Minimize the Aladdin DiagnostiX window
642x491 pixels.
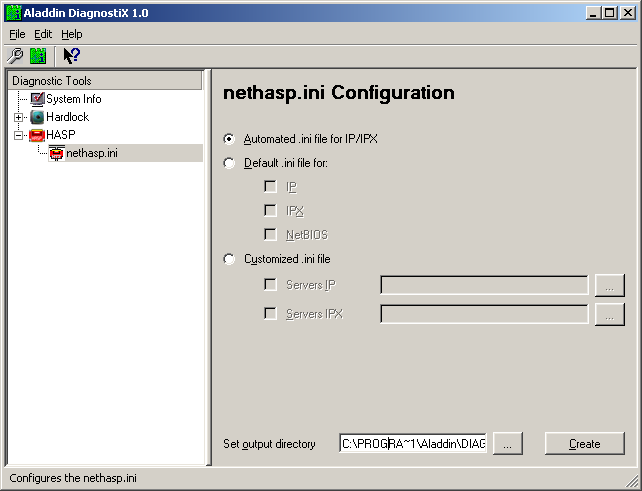(593, 13)
